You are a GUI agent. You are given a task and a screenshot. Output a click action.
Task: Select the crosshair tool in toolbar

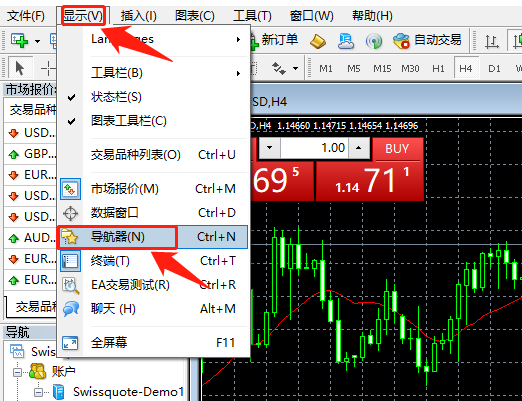48,68
